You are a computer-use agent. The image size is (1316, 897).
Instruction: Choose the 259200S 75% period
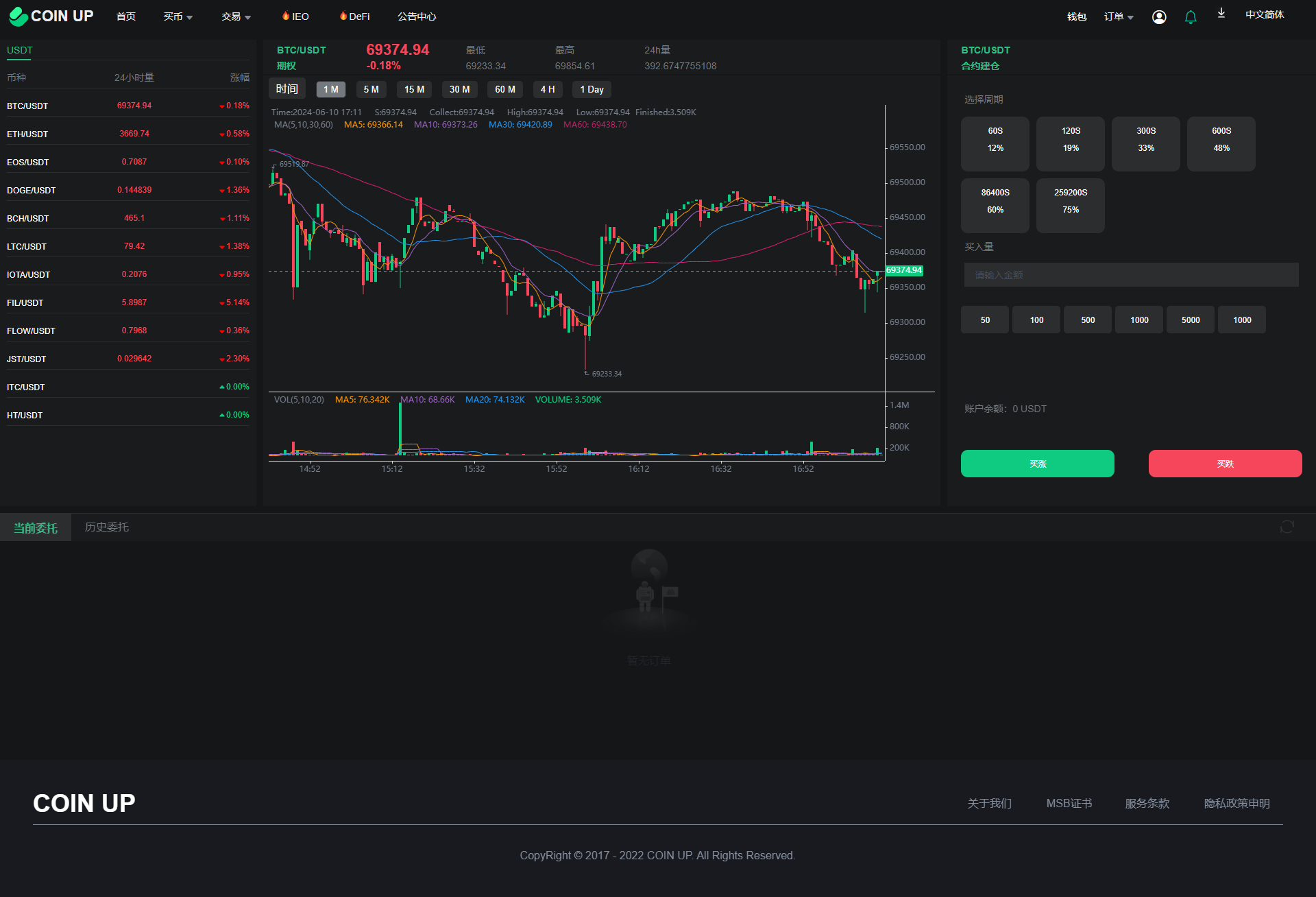pos(1070,205)
